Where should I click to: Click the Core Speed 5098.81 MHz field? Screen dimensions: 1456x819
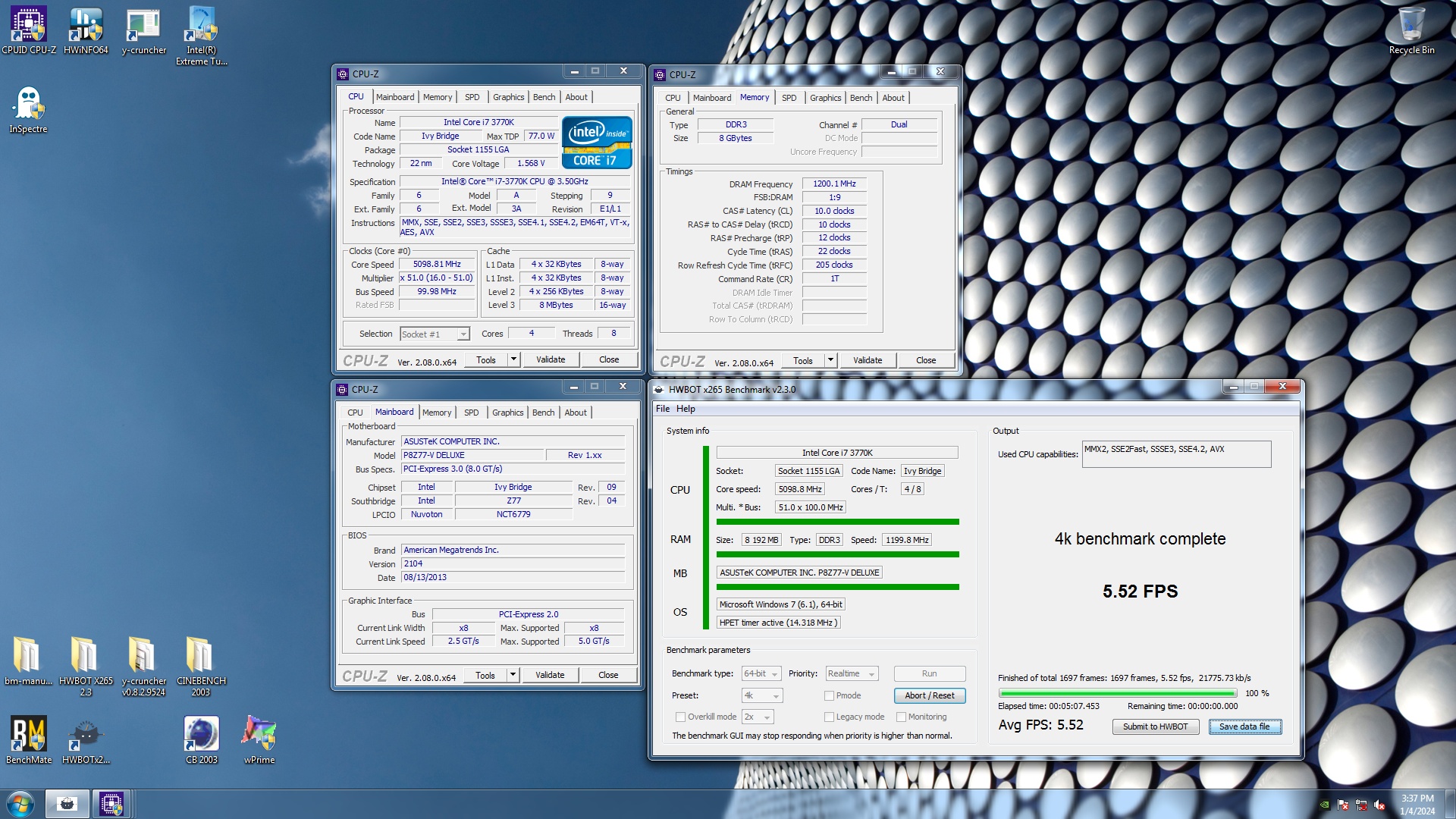click(437, 264)
